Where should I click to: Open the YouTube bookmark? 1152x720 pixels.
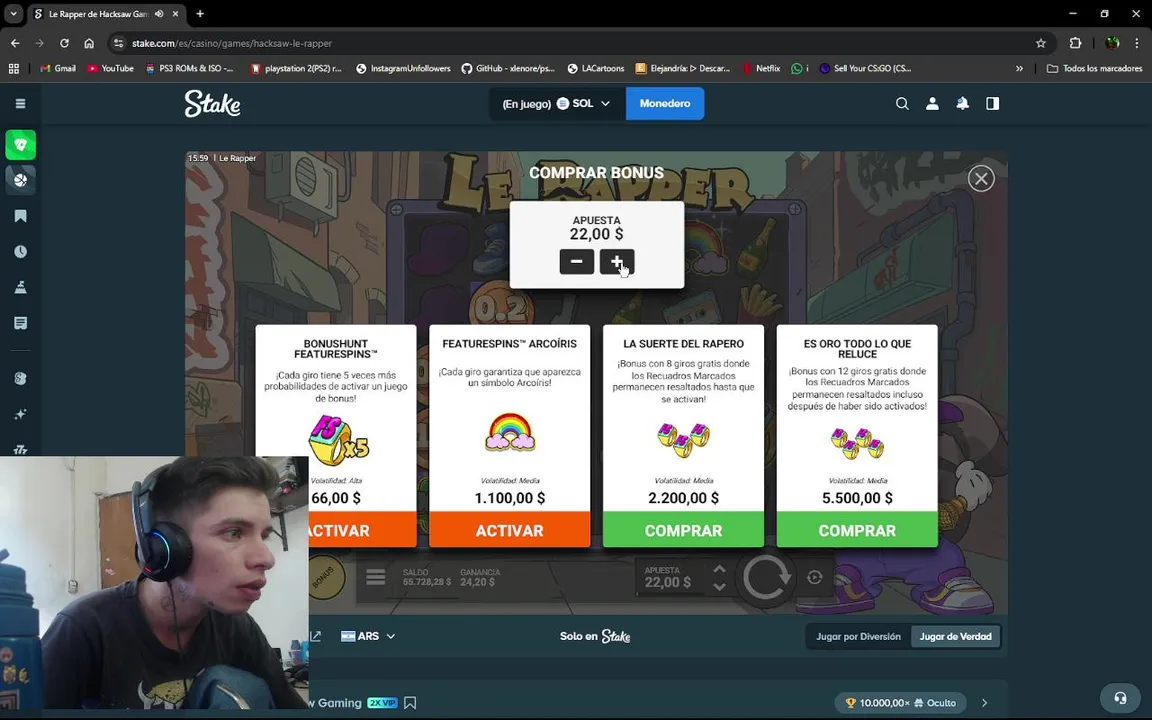(x=110, y=68)
